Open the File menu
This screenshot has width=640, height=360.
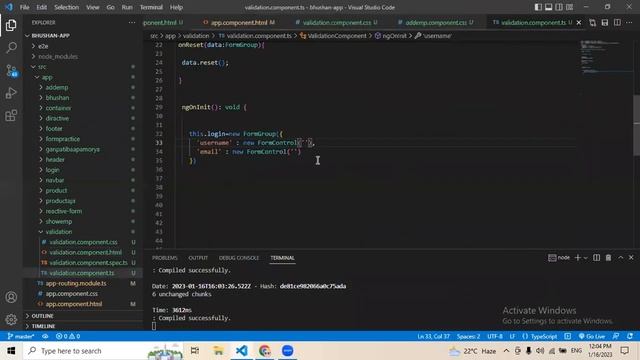click(x=24, y=7)
